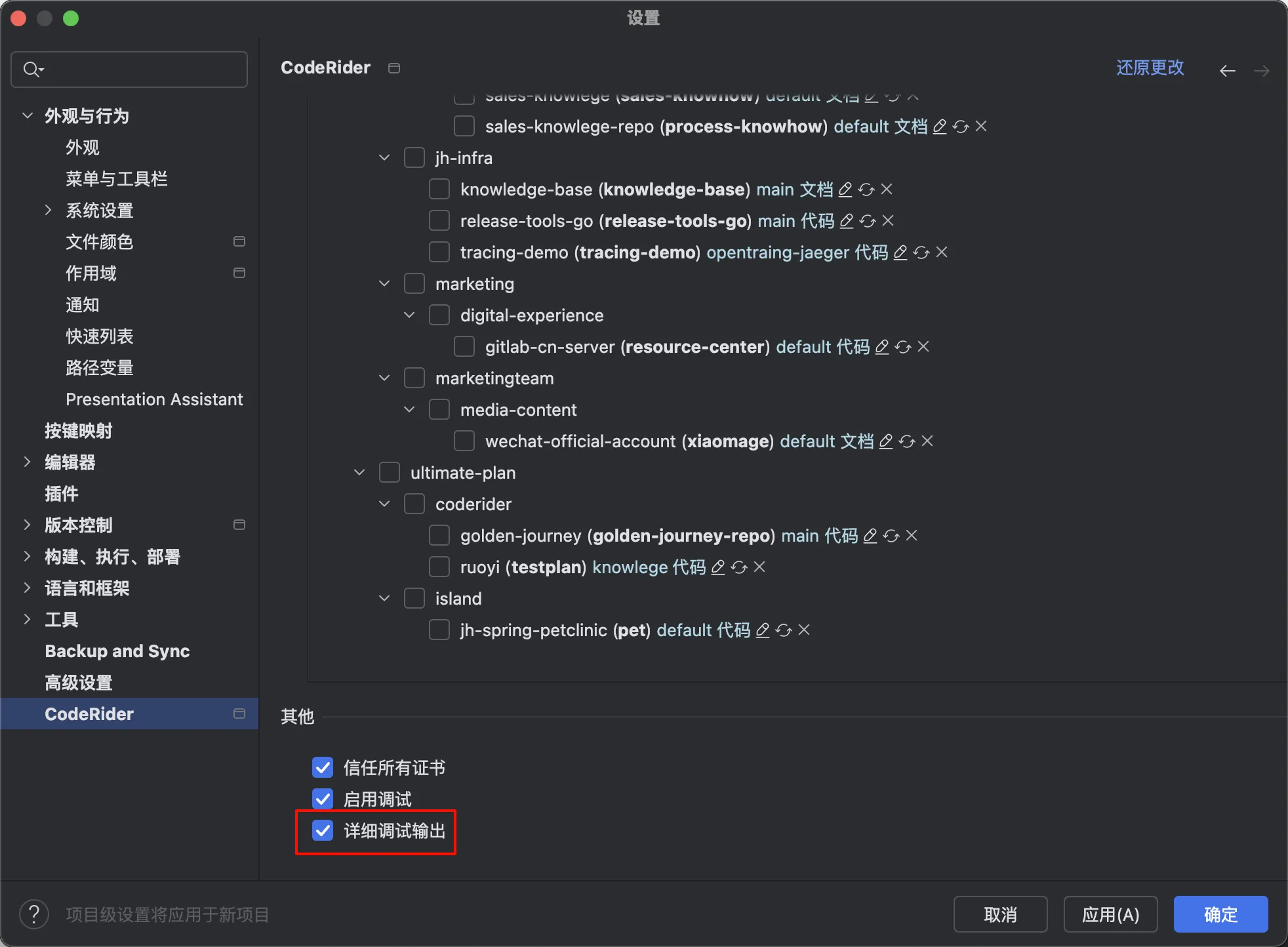Viewport: 1288px width, 947px height.
Task: Focus the settings search field
Action: pos(138,69)
